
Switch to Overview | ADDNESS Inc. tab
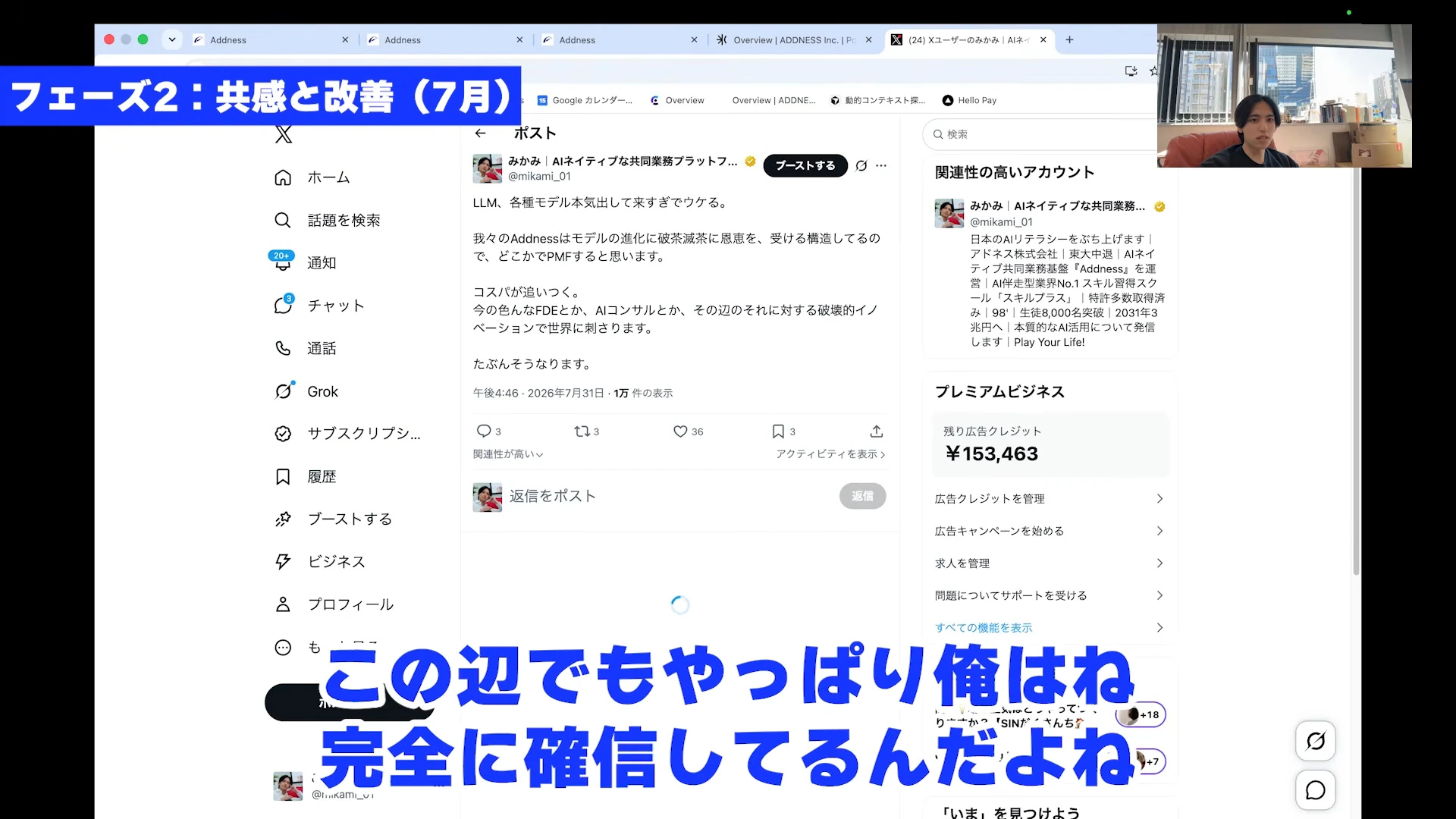click(795, 40)
